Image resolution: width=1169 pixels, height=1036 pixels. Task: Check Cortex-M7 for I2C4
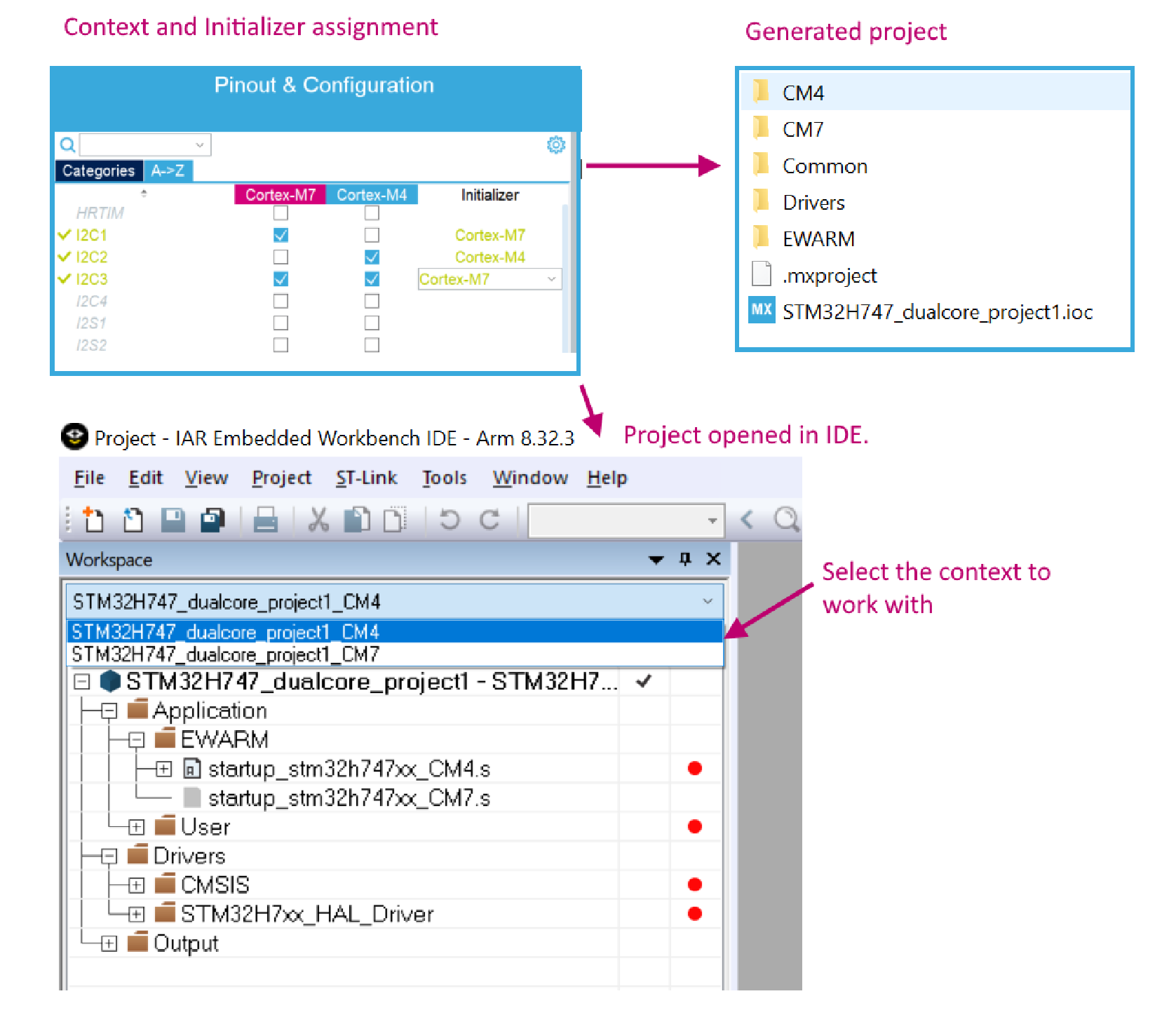pos(281,301)
